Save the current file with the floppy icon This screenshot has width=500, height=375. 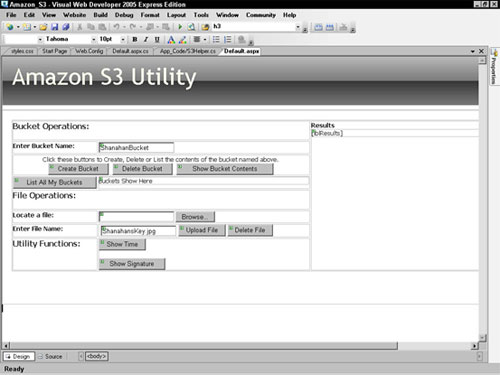[x=55, y=27]
